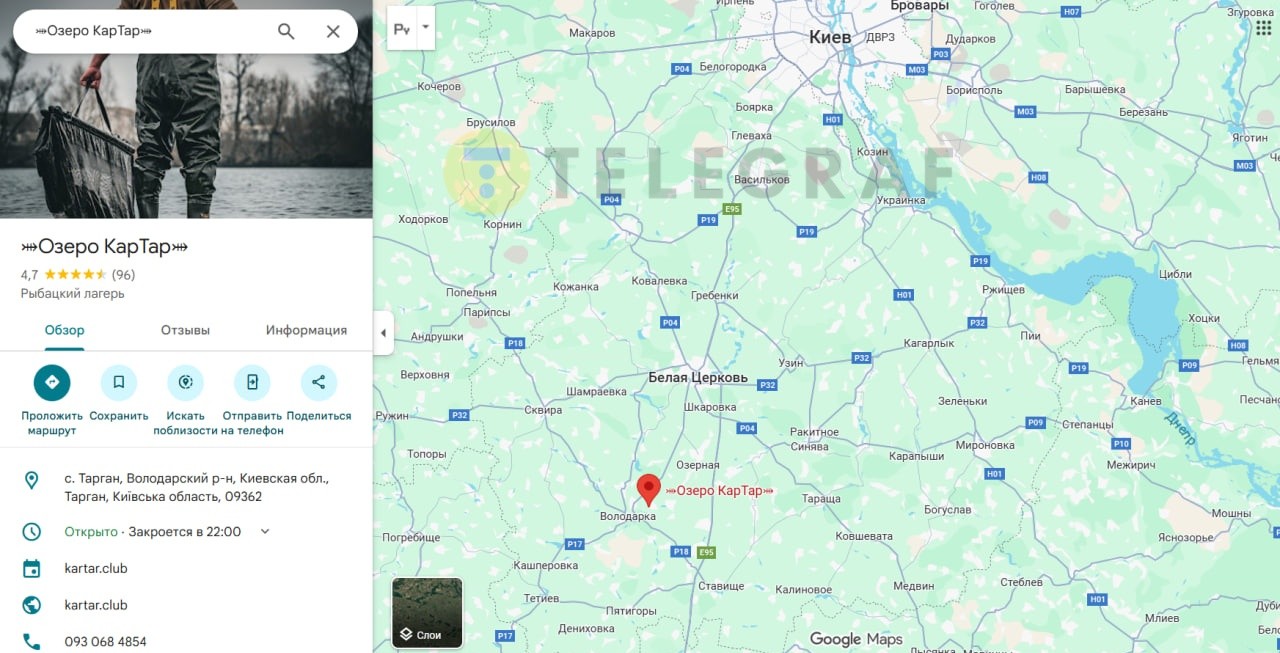Share the place with Поделиться icon
This screenshot has height=653, width=1280.
click(318, 383)
